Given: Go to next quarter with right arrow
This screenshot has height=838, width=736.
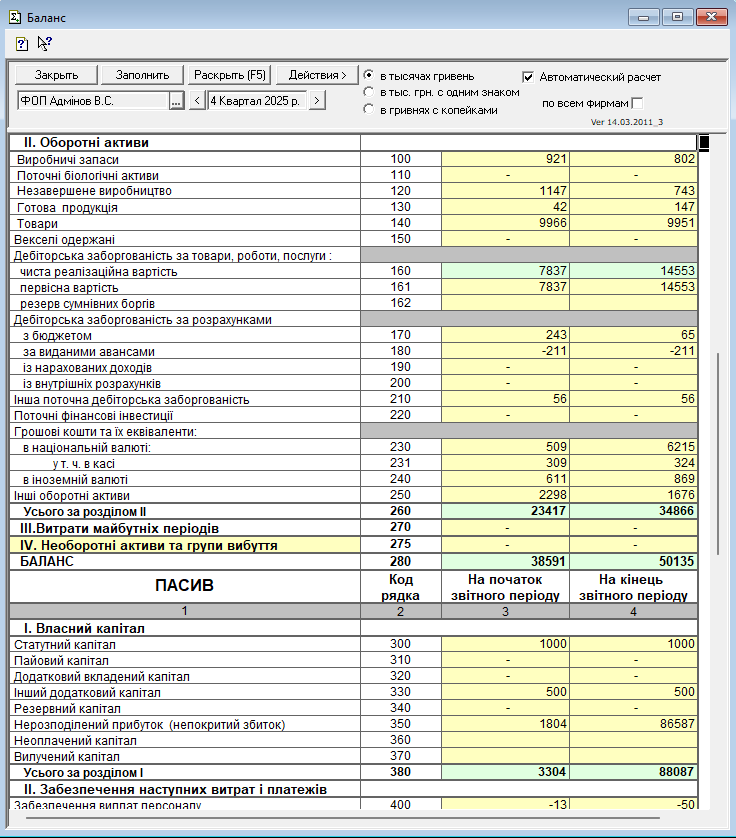Looking at the screenshot, I should pos(317,100).
